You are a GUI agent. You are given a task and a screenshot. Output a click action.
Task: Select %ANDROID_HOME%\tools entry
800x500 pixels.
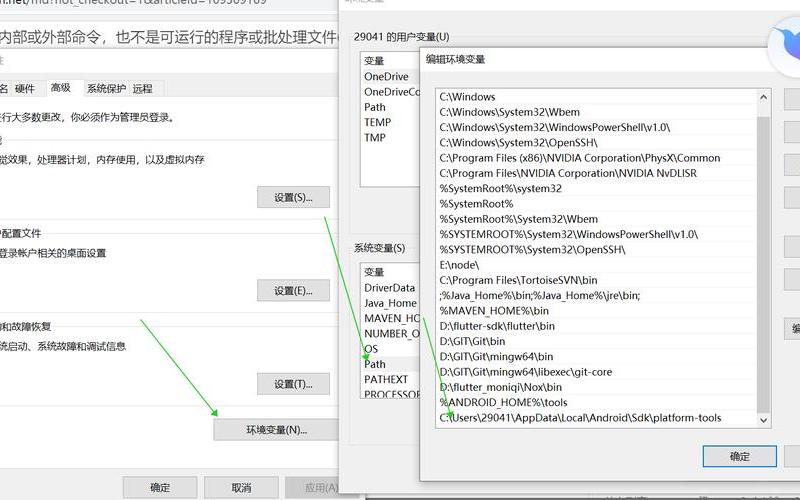point(597,403)
